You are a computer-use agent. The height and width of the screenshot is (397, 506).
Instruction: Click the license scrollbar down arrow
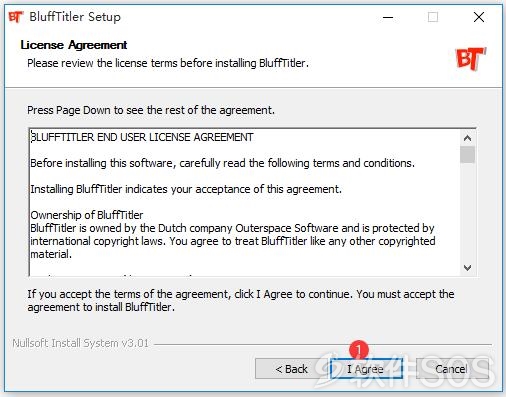(x=467, y=268)
